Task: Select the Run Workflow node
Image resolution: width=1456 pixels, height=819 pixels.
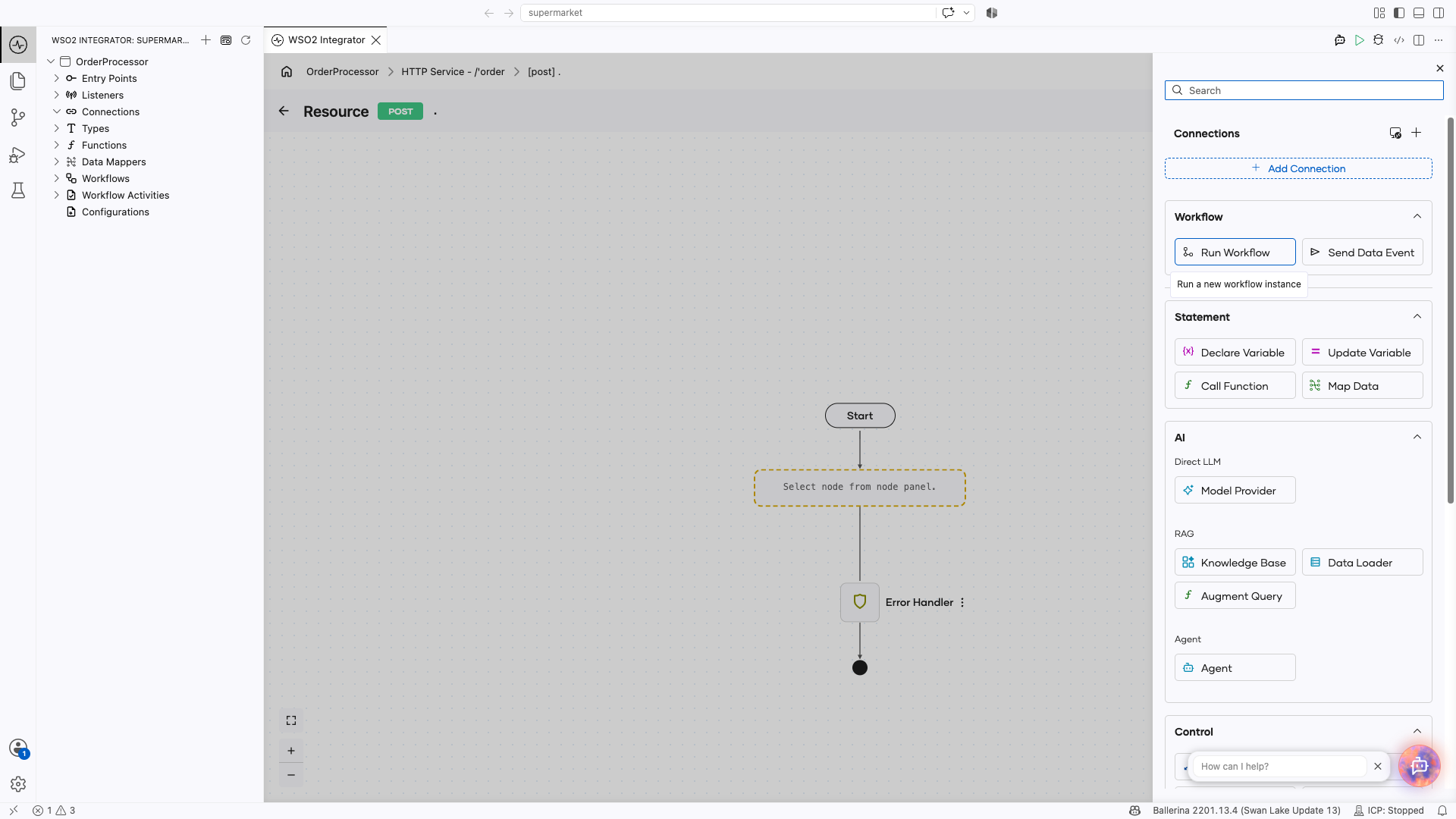Action: pyautogui.click(x=1235, y=253)
